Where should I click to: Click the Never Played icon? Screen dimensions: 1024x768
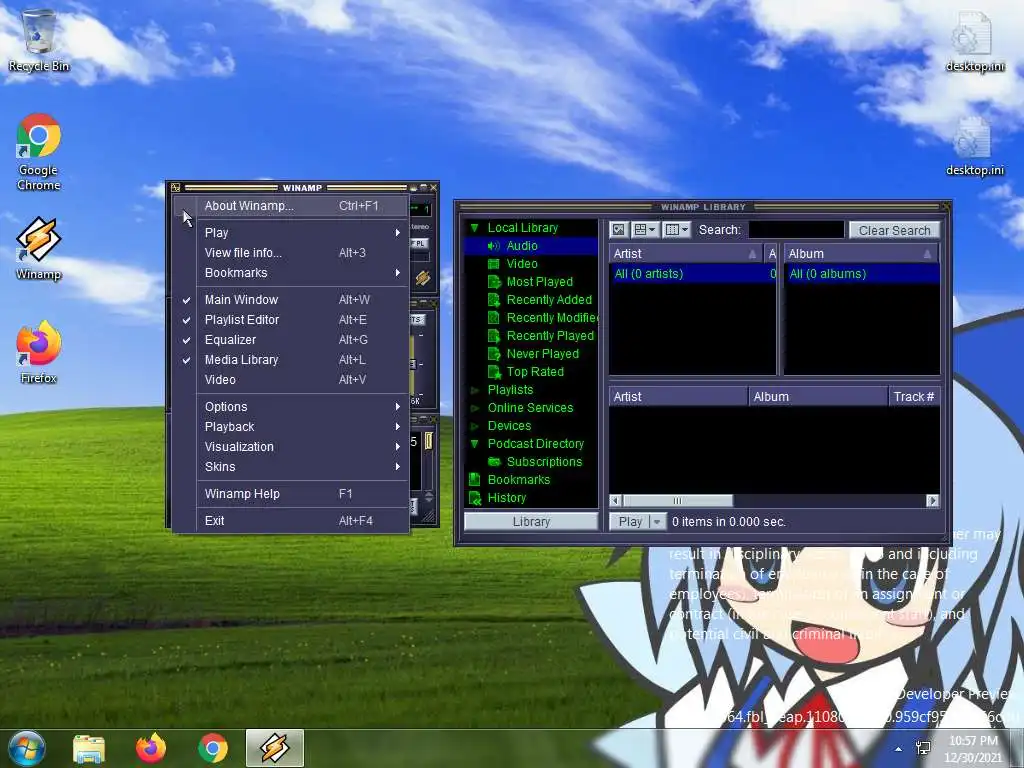tap(494, 353)
